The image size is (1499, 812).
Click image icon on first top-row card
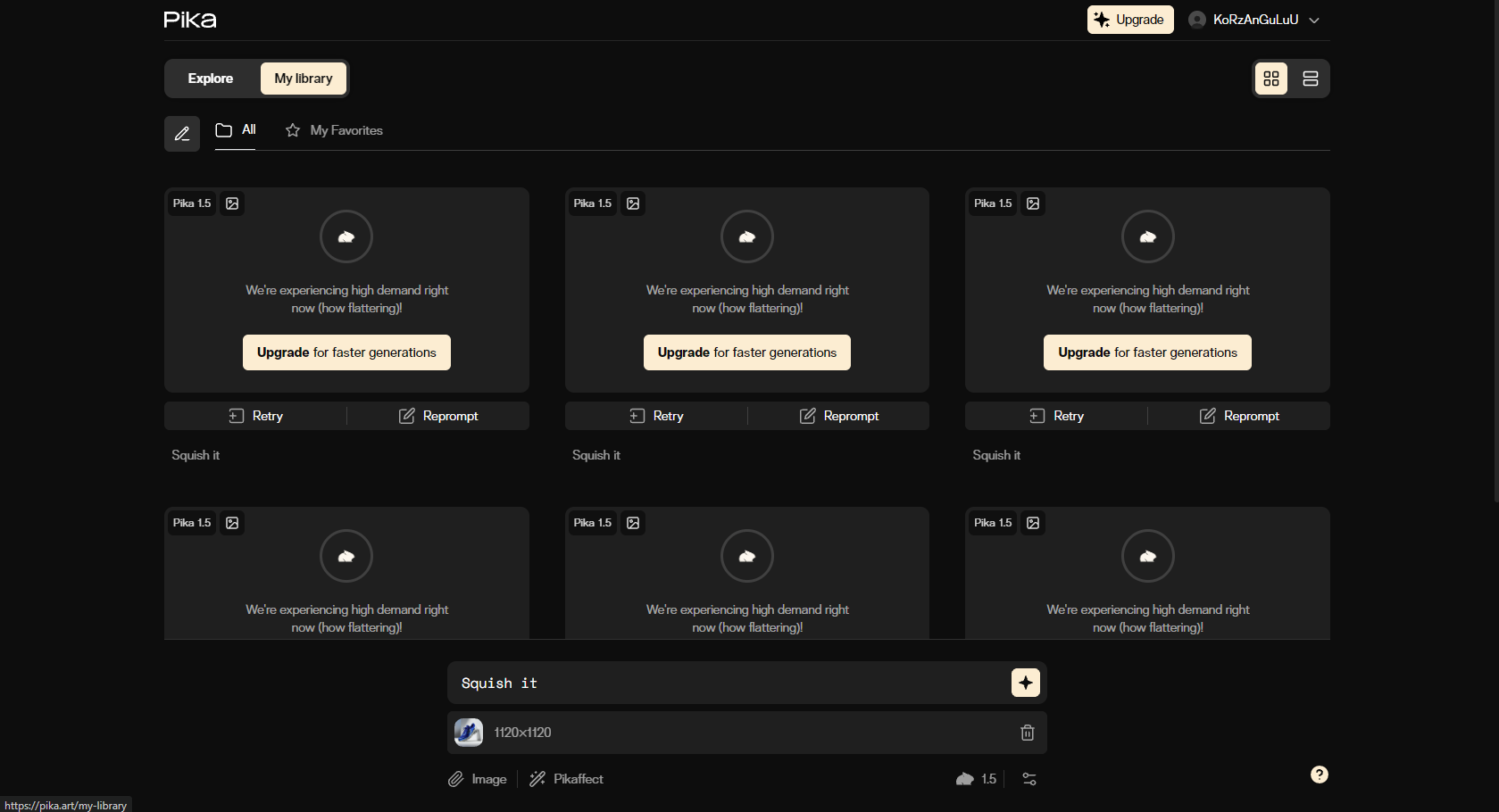coord(232,203)
